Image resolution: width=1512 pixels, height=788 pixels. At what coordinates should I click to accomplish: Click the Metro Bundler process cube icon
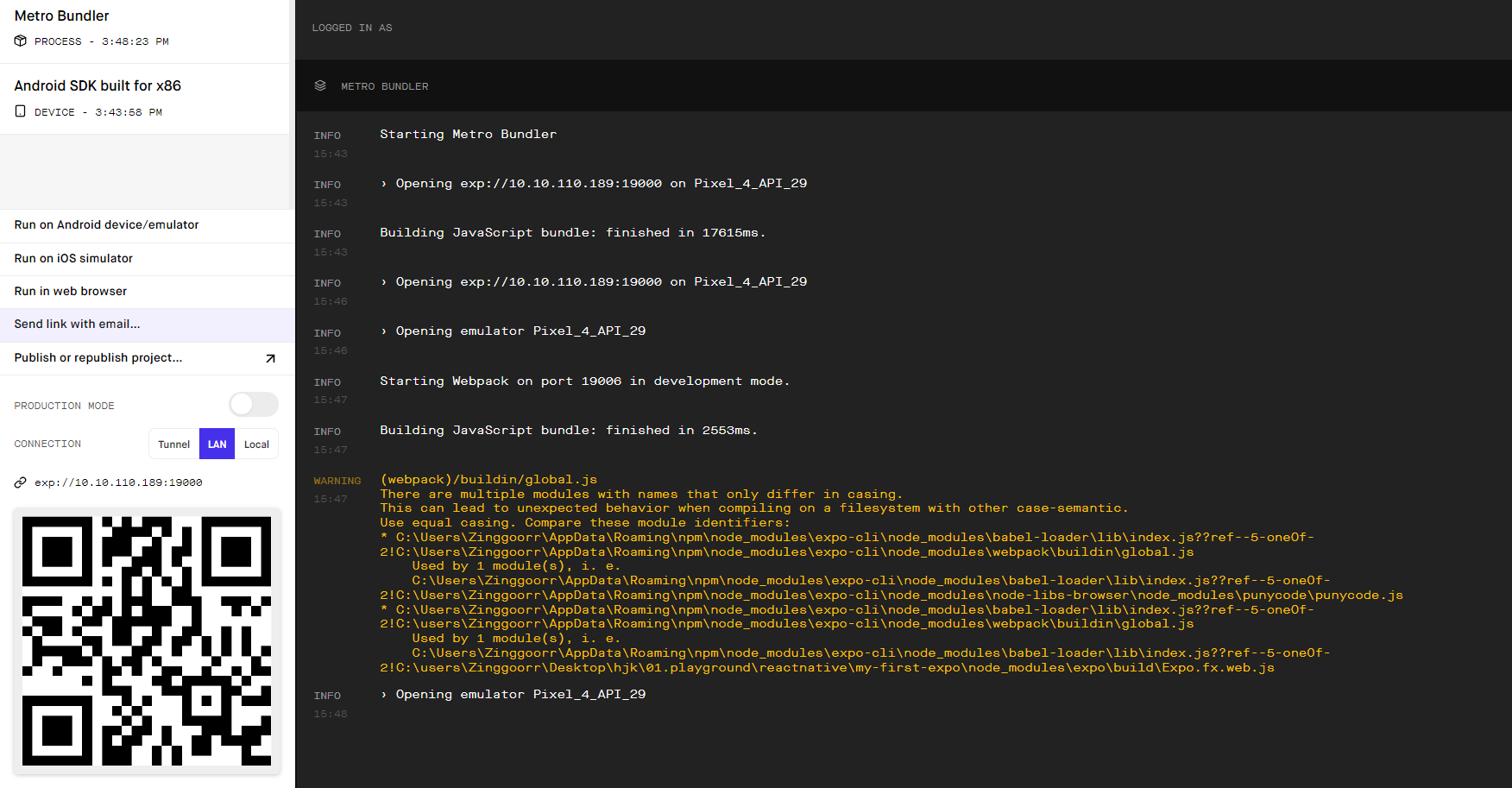[x=21, y=41]
